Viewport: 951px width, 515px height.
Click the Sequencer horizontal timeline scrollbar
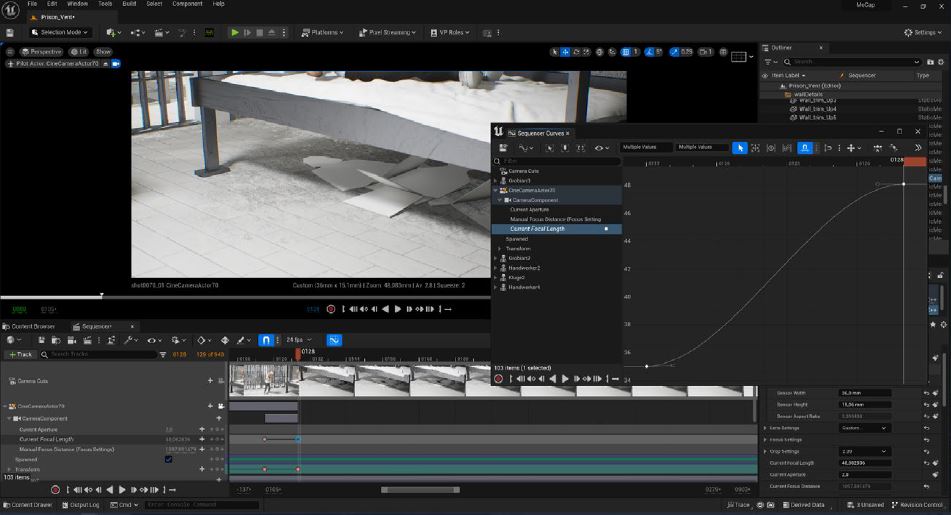[x=420, y=490]
